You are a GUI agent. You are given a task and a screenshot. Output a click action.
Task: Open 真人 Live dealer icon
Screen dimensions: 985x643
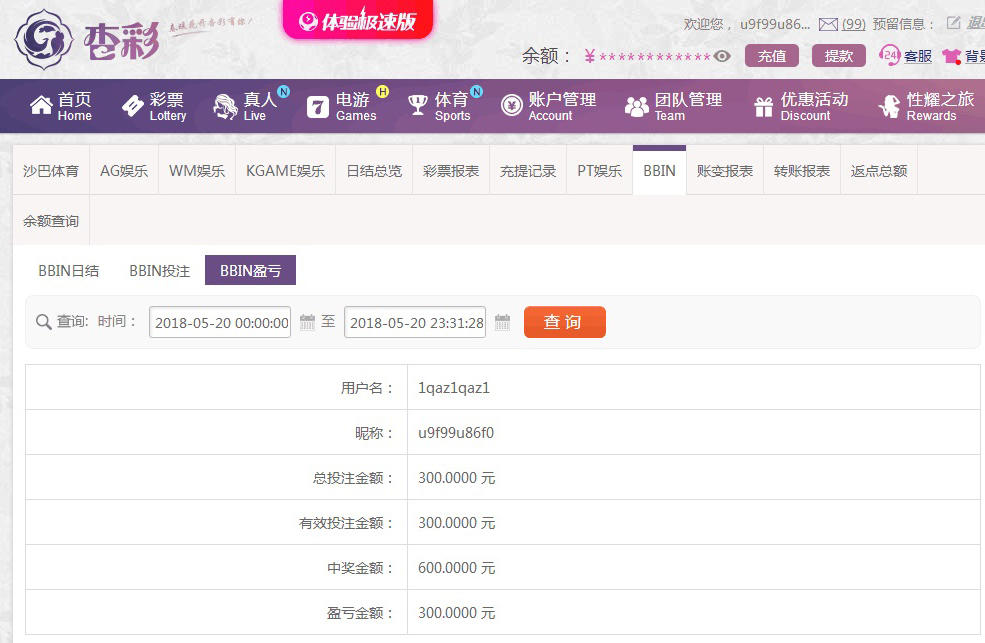[x=225, y=106]
